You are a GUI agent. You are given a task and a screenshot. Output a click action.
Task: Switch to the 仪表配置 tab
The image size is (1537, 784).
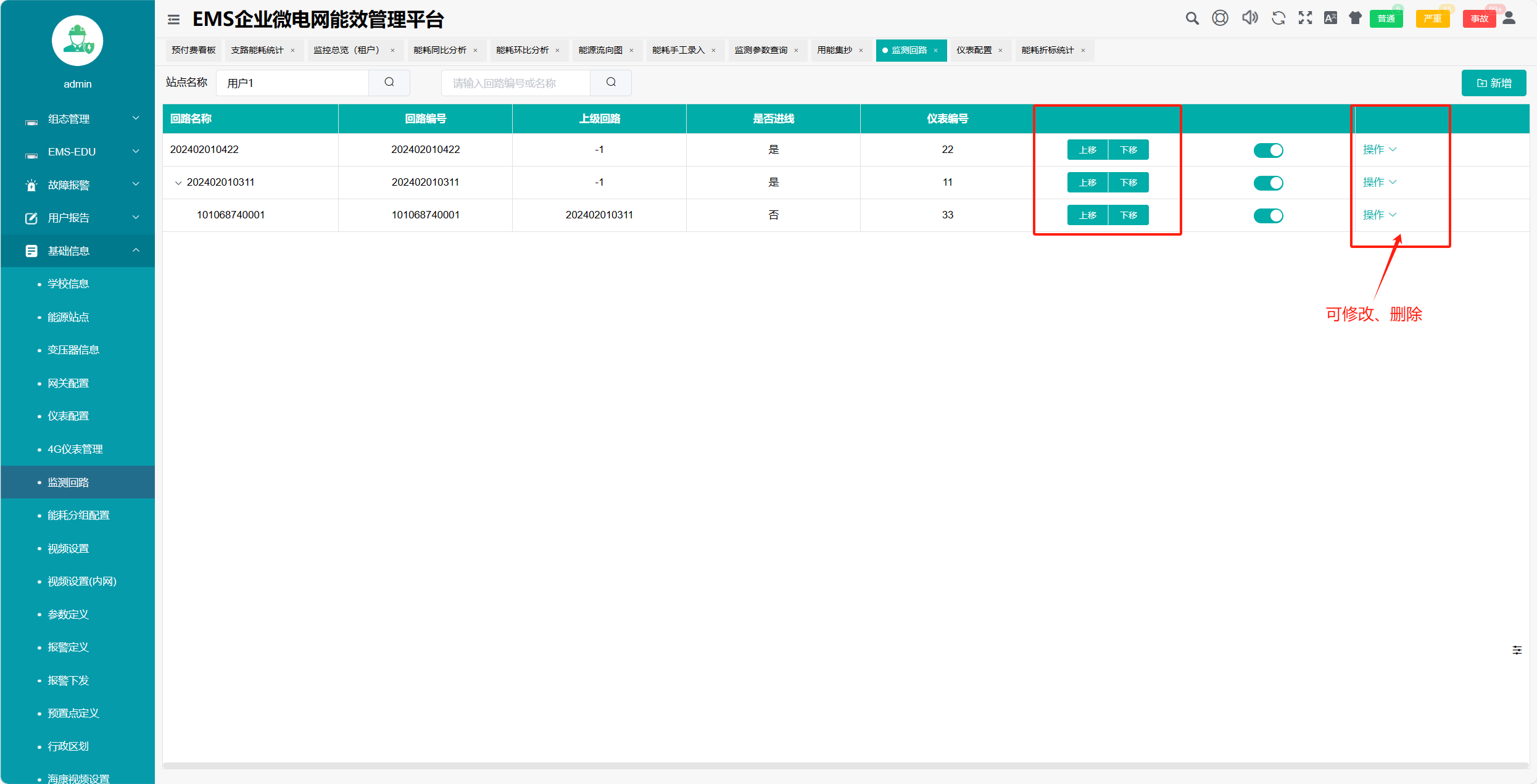(974, 51)
